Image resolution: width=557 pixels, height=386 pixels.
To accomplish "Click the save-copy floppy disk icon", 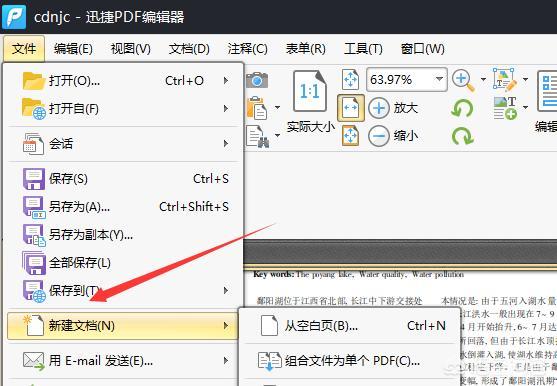I will (34, 235).
